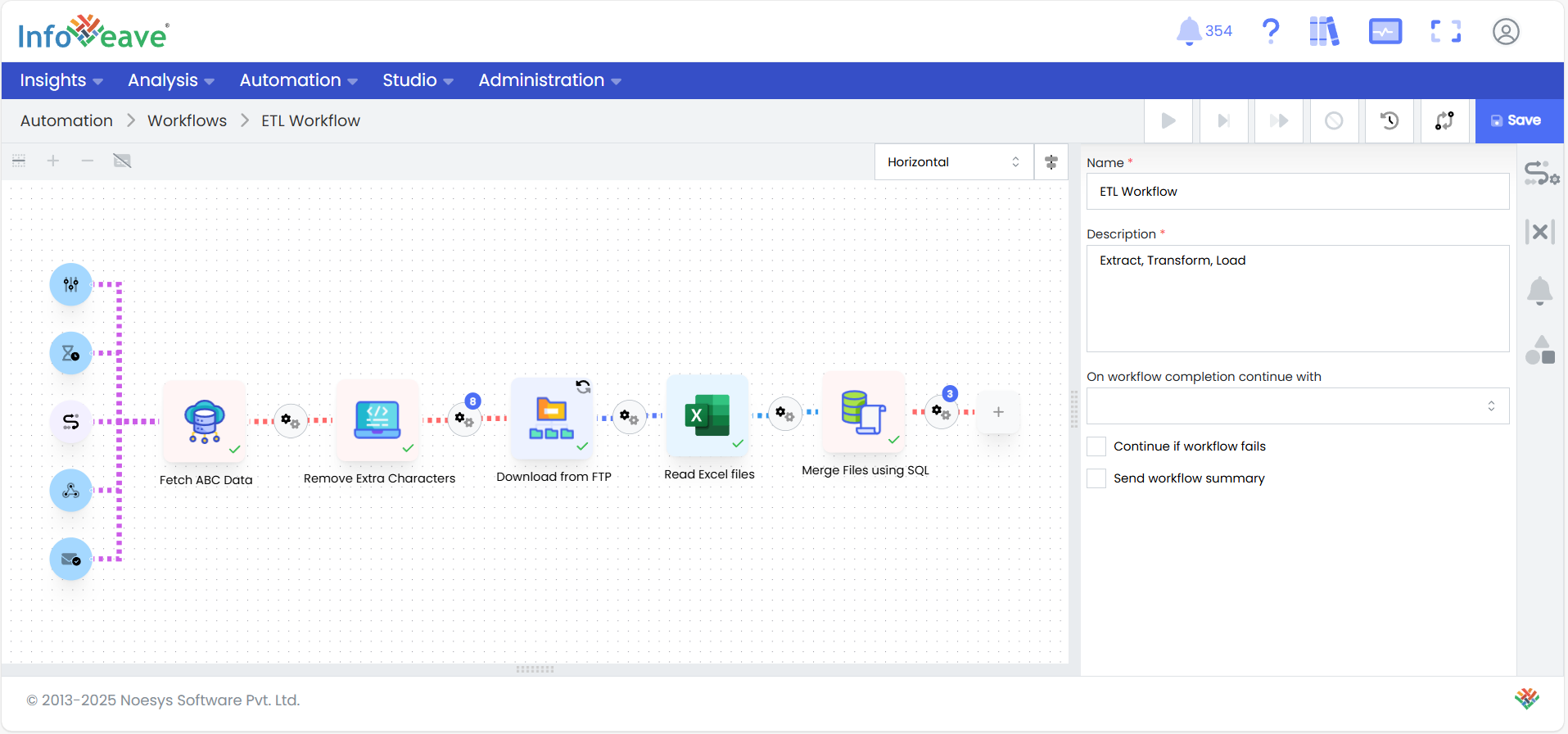
Task: Expand the Administration menu
Action: pos(549,80)
